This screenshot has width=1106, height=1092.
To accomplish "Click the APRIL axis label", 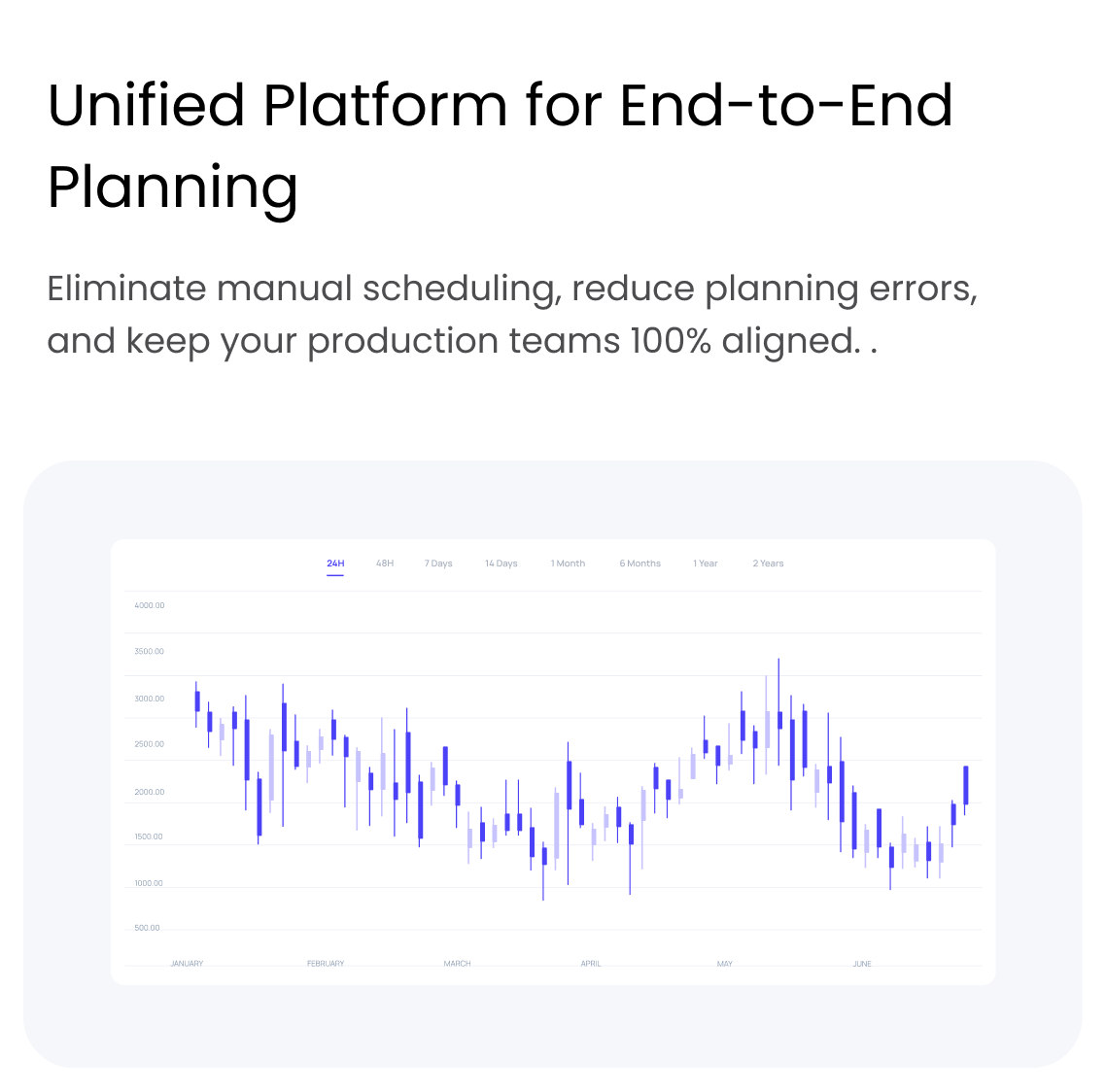I will (591, 964).
